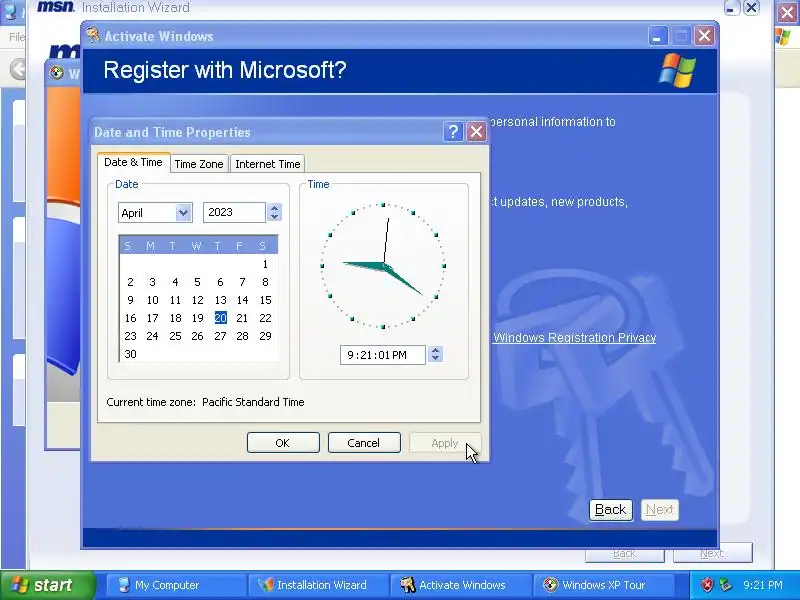This screenshot has height=600, width=800.
Task: Switch to Activate Windows in the taskbar
Action: point(459,585)
